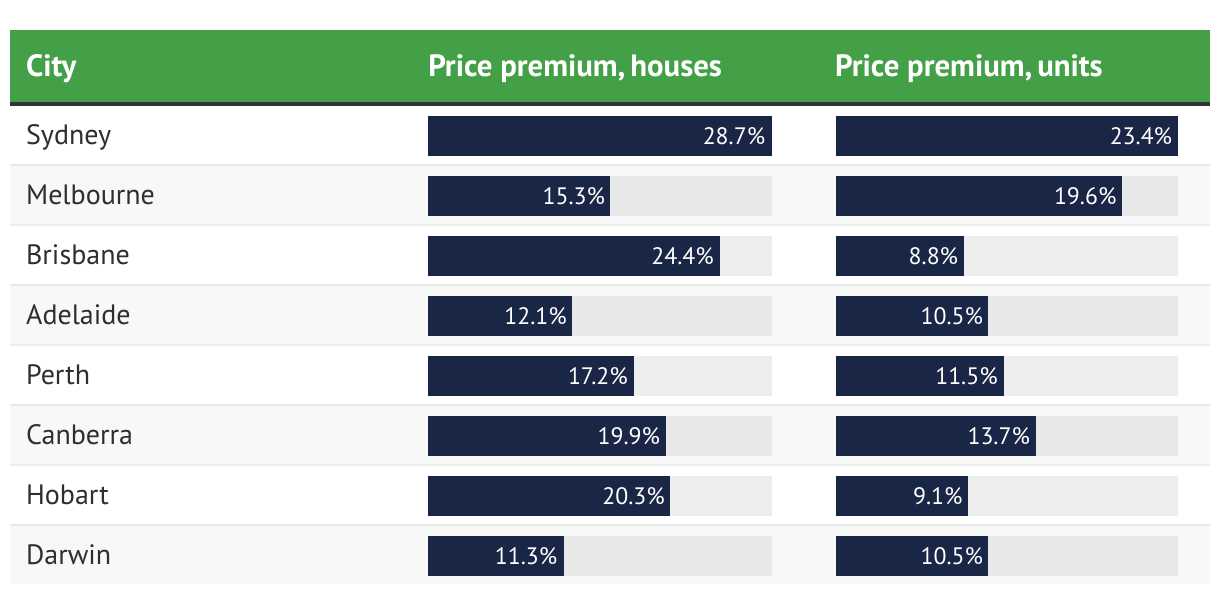Sort by Price premium, houses header

coord(575,67)
